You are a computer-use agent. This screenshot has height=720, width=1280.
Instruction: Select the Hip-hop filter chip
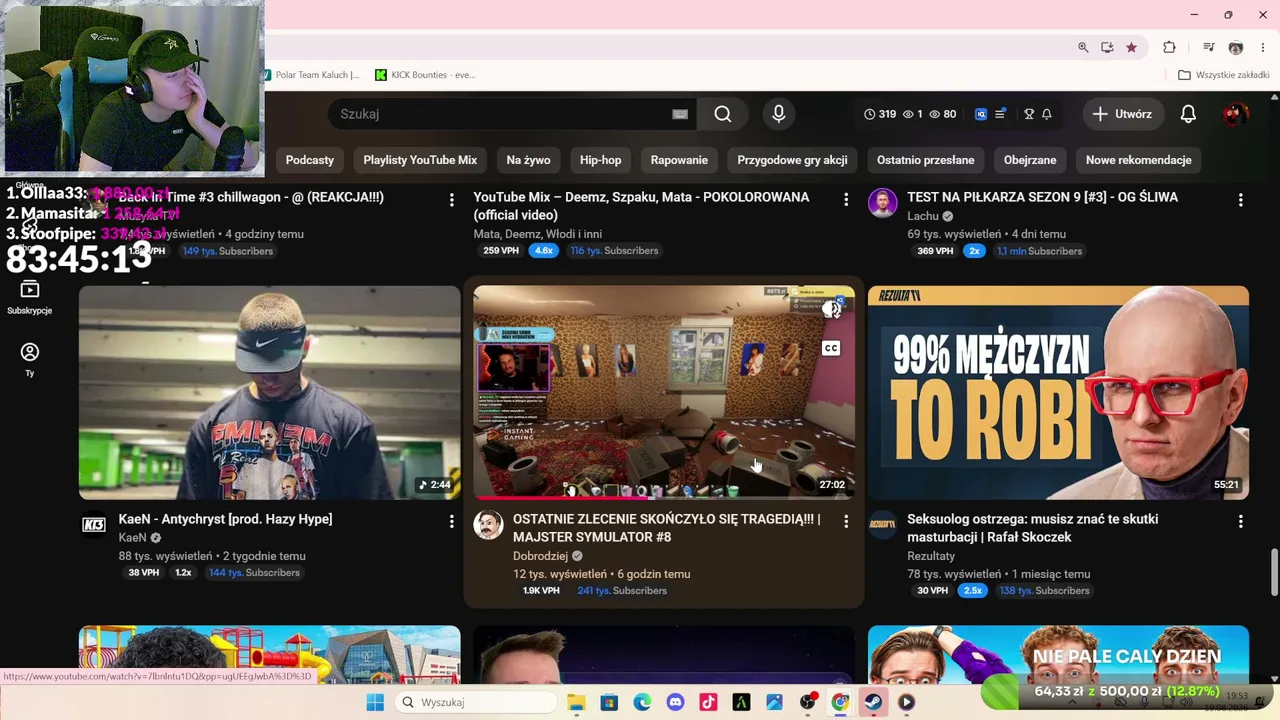pos(600,160)
